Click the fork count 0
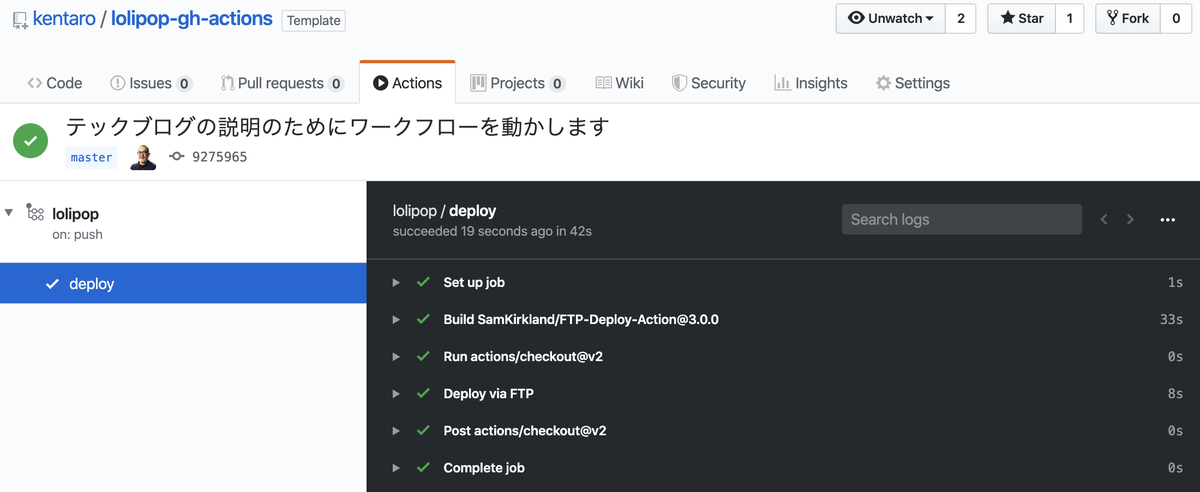Screen dimensions: 1200x492 1175,18
